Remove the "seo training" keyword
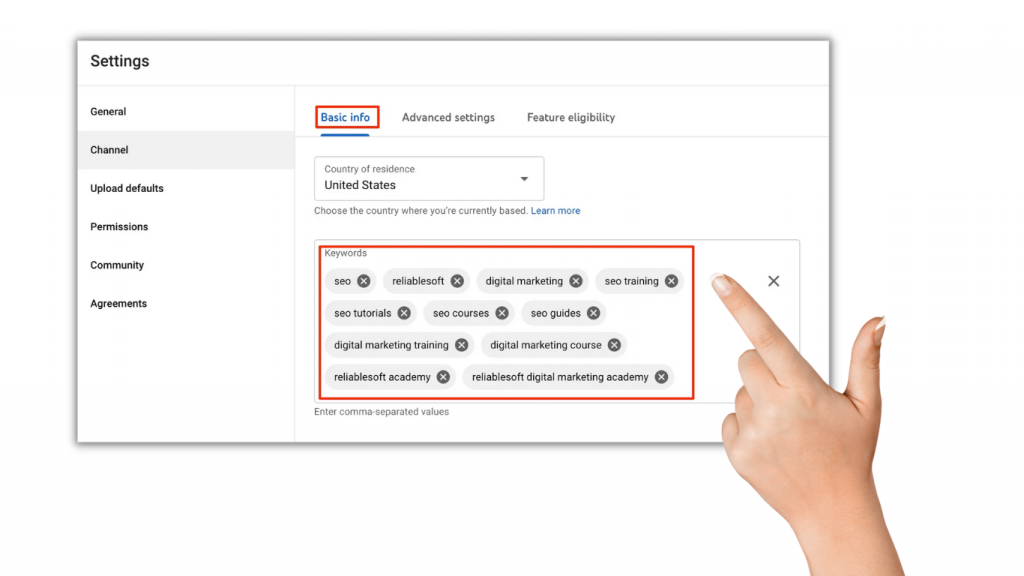 point(671,281)
